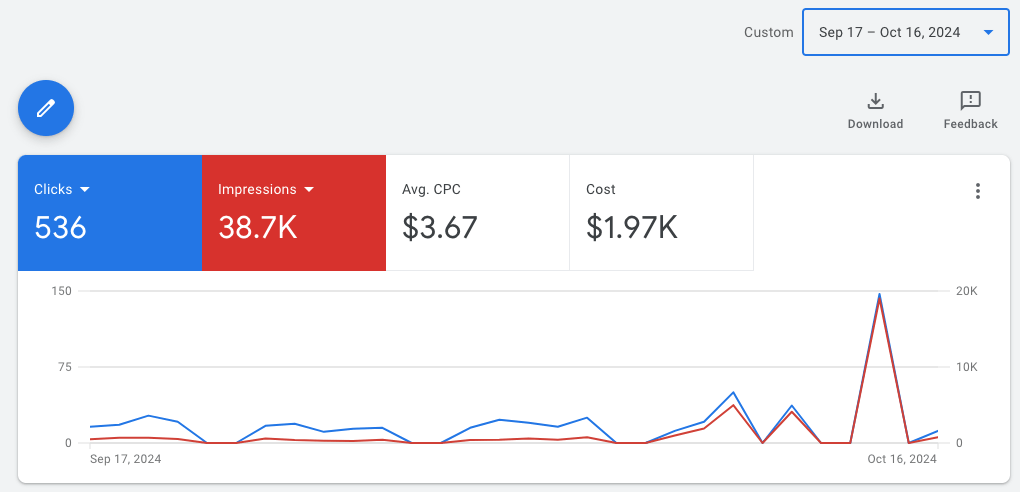Click the caret arrow in date picker
Screen dimensions: 1020x492
[988, 33]
